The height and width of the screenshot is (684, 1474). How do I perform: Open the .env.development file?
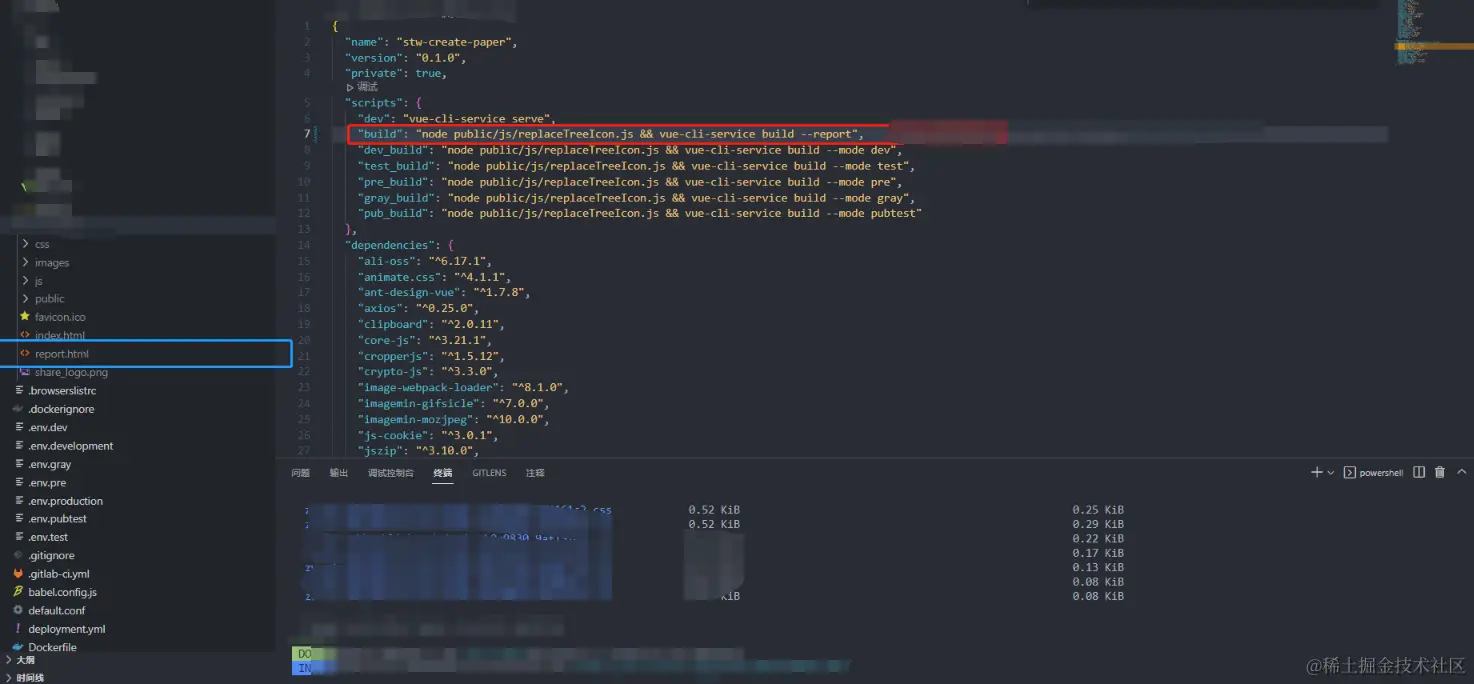tap(70, 446)
